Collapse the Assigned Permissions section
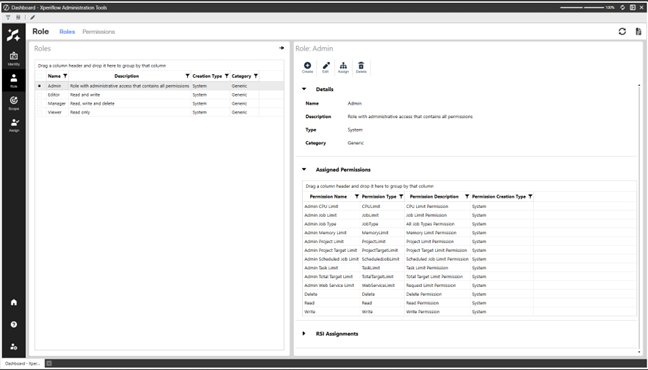The height and width of the screenshot is (370, 648). [304, 169]
